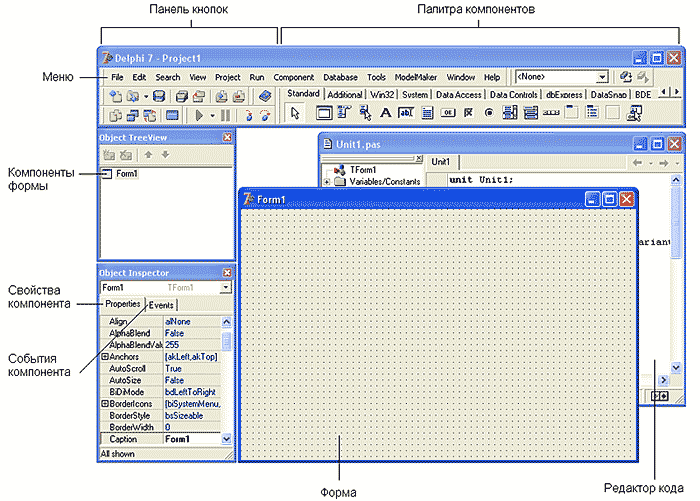
Task: Click the Open Project toolbar icon
Action: pos(199,96)
